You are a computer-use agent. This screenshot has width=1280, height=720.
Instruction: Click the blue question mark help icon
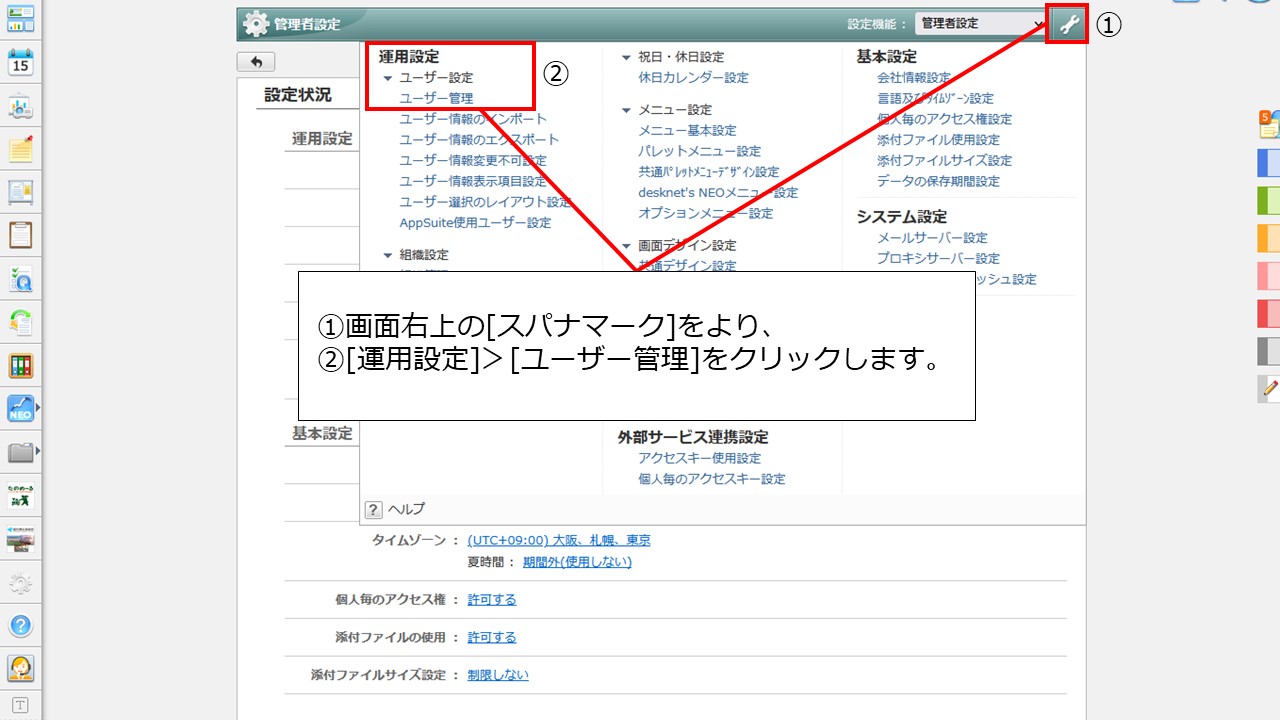[x=21, y=626]
